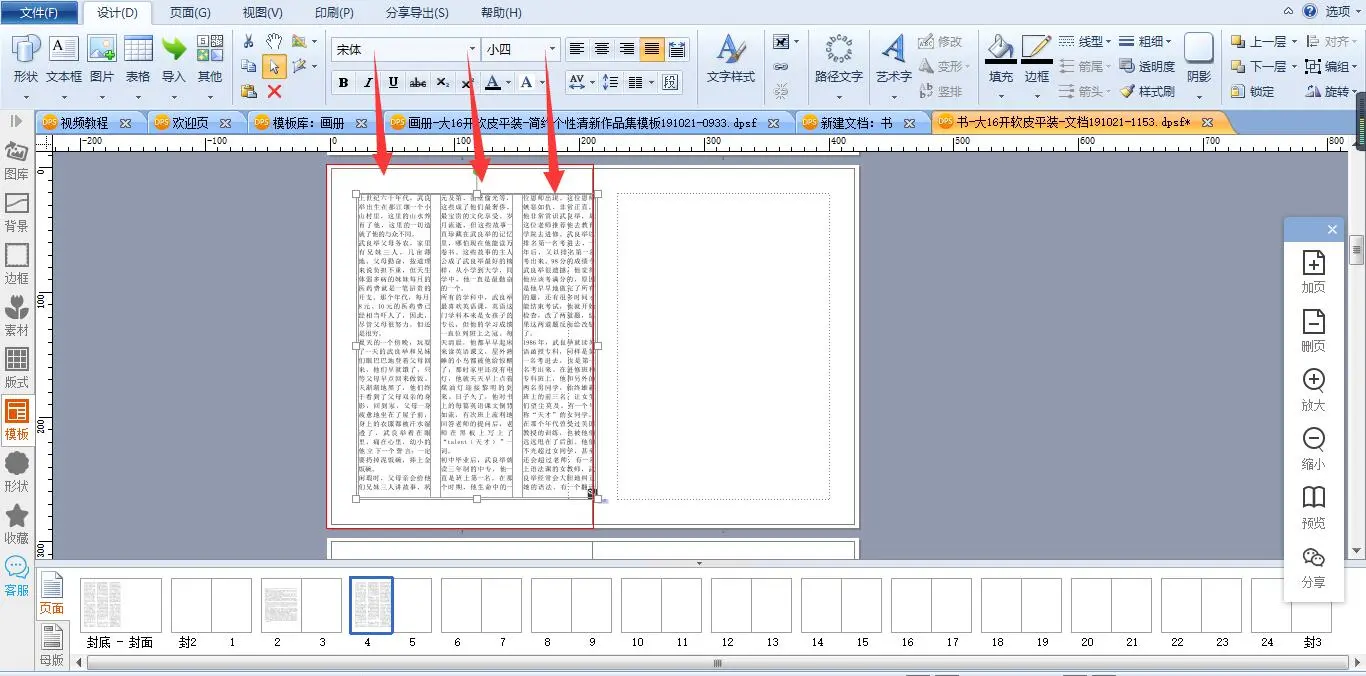Click the 透明度 transparency button
Viewport: 1366px width, 676px height.
coord(1147,66)
